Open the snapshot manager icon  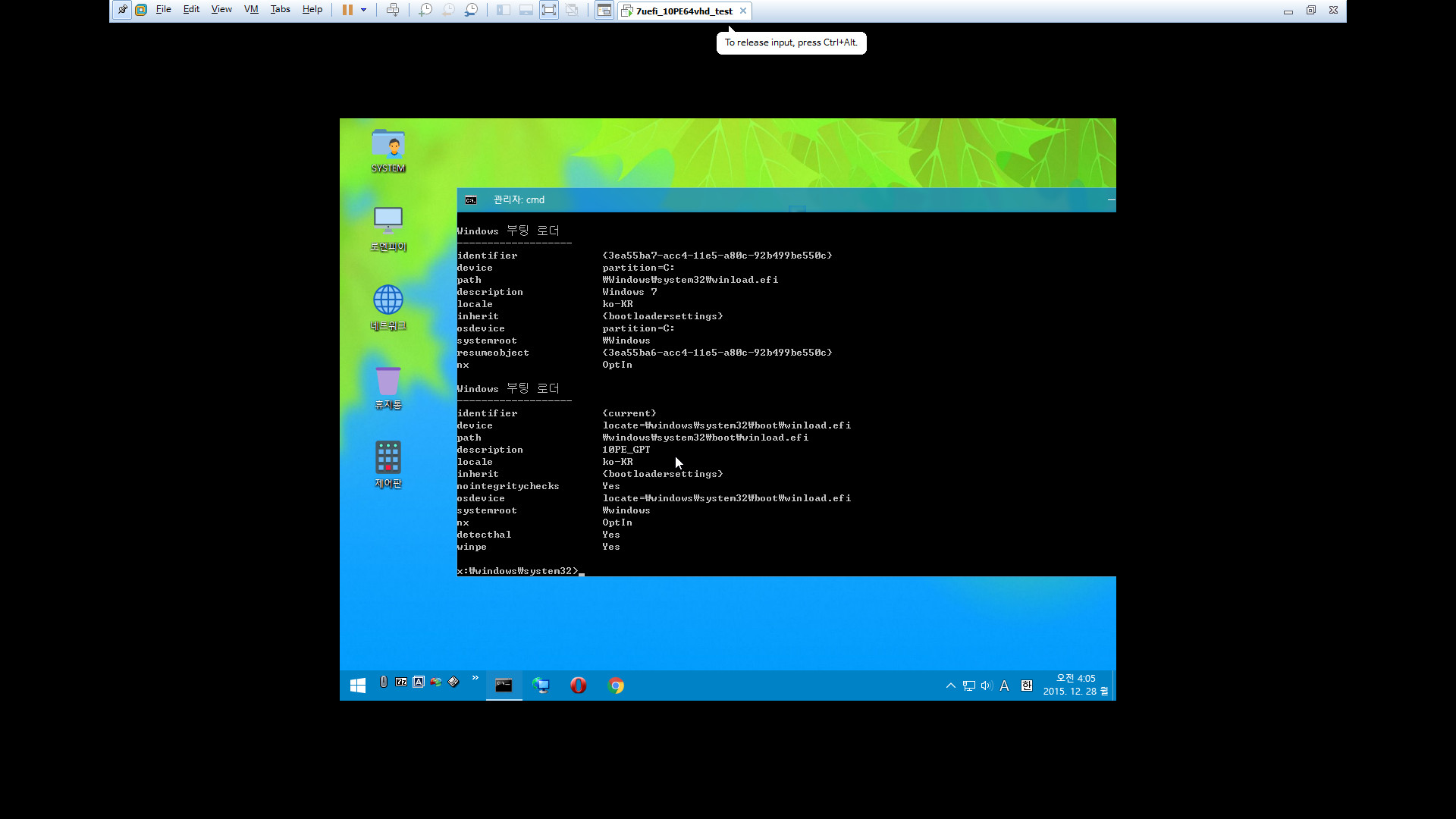tap(471, 10)
